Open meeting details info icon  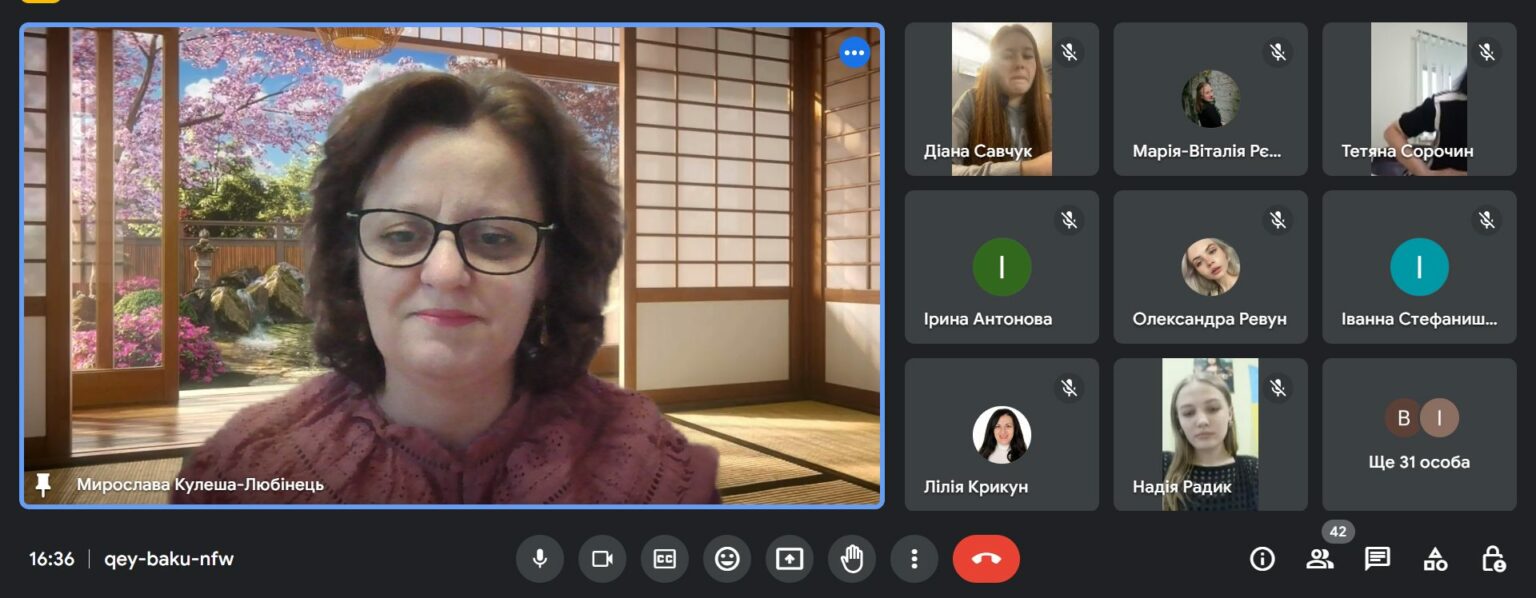tap(1263, 559)
